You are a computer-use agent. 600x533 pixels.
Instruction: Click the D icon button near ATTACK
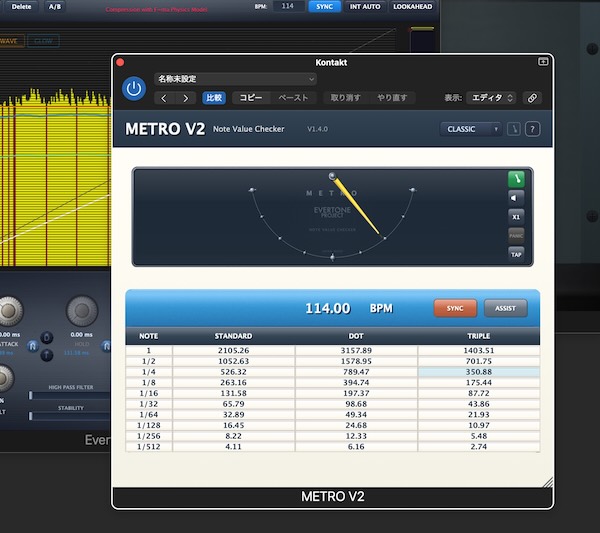click(47, 337)
